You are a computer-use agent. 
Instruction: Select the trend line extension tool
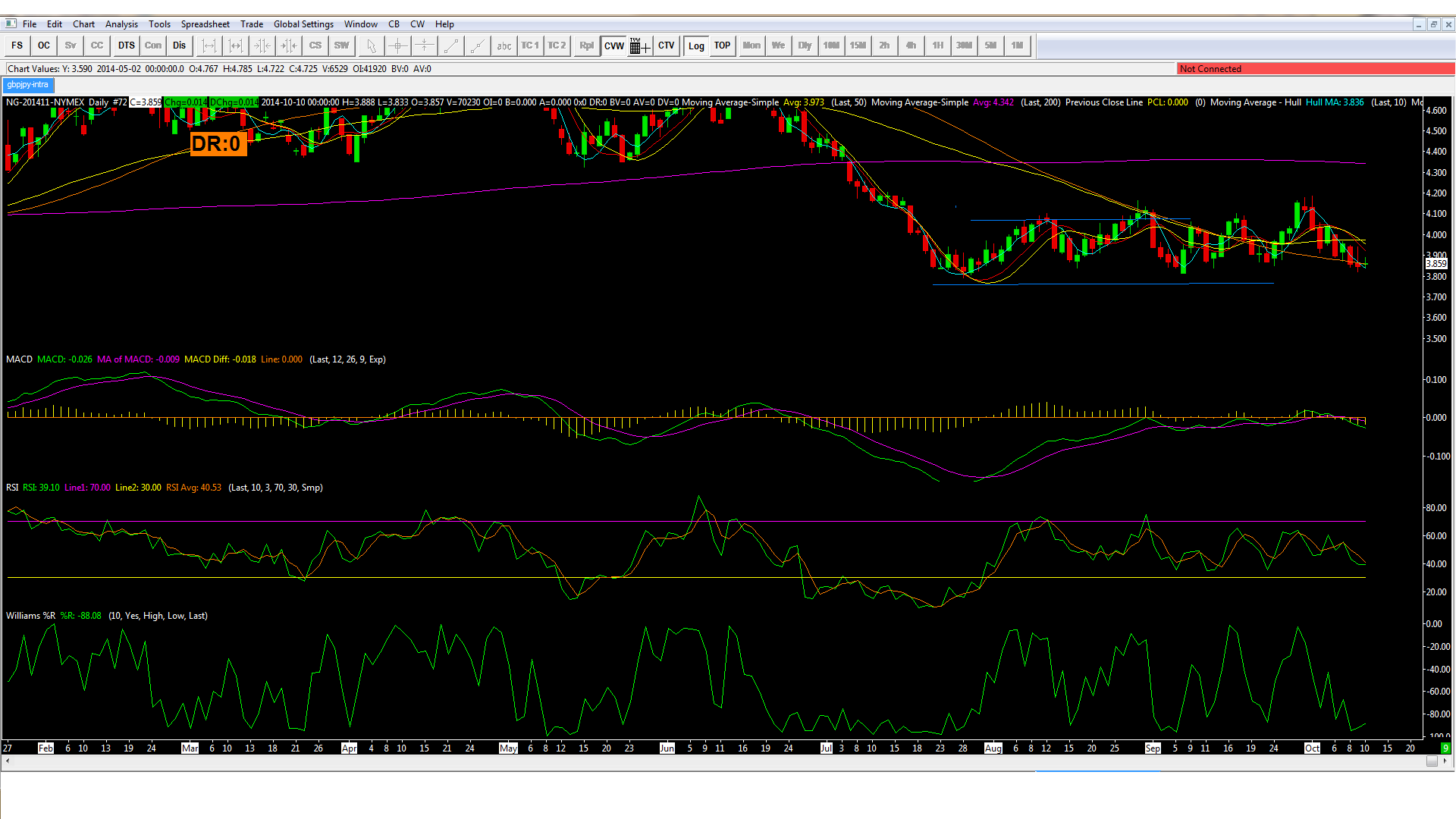tap(477, 45)
